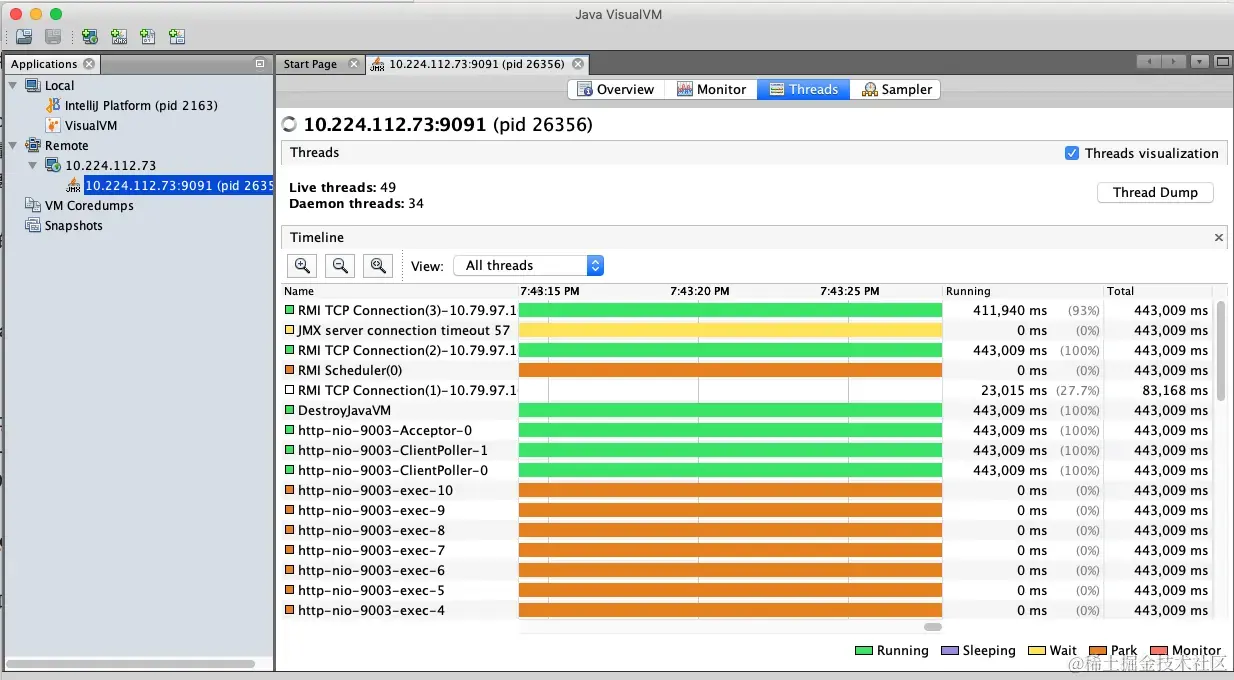
Task: Select the Threads tab
Action: 803,89
